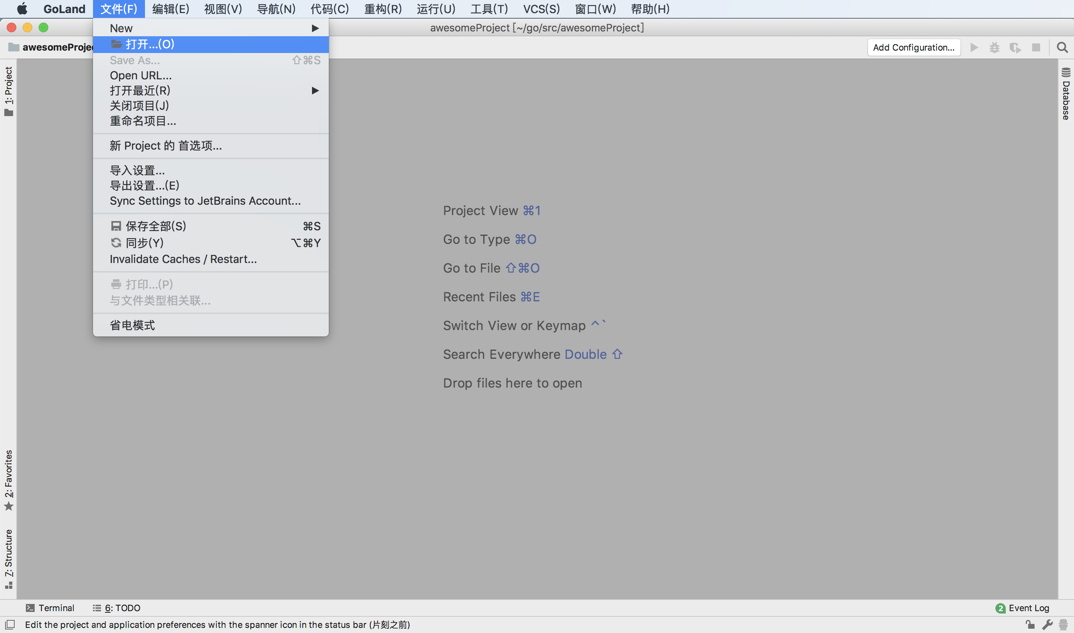Open the 视图(V) menu

(223, 9)
